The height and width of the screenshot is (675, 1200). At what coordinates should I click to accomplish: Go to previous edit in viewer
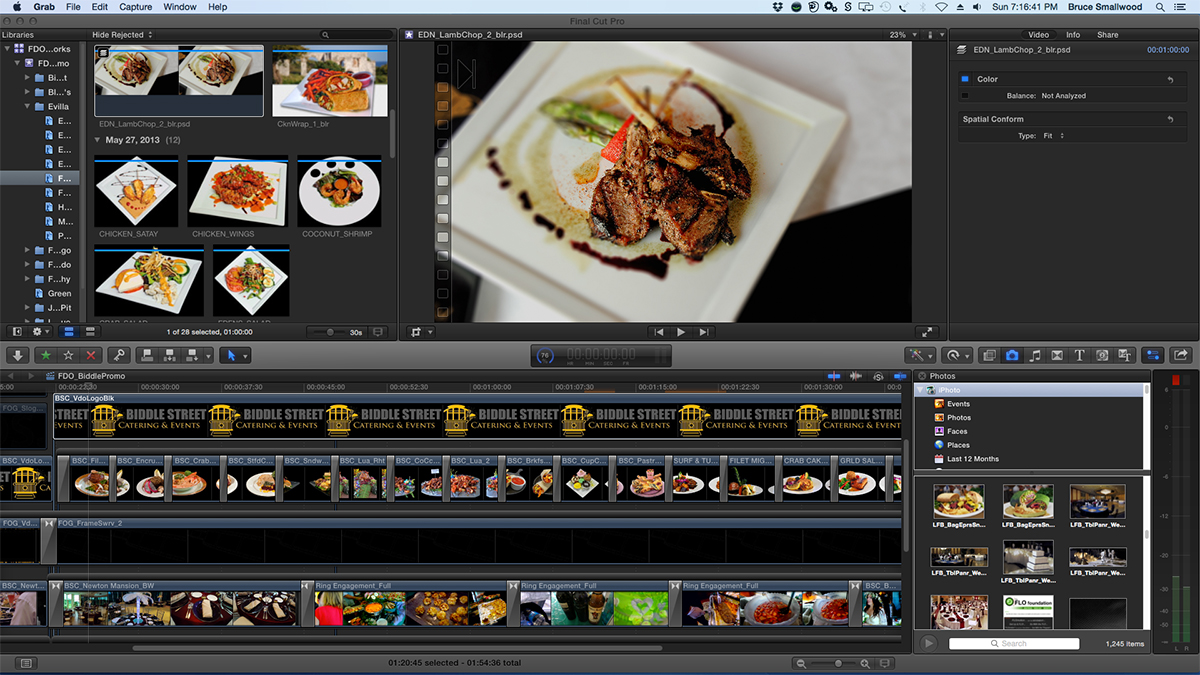pos(658,332)
